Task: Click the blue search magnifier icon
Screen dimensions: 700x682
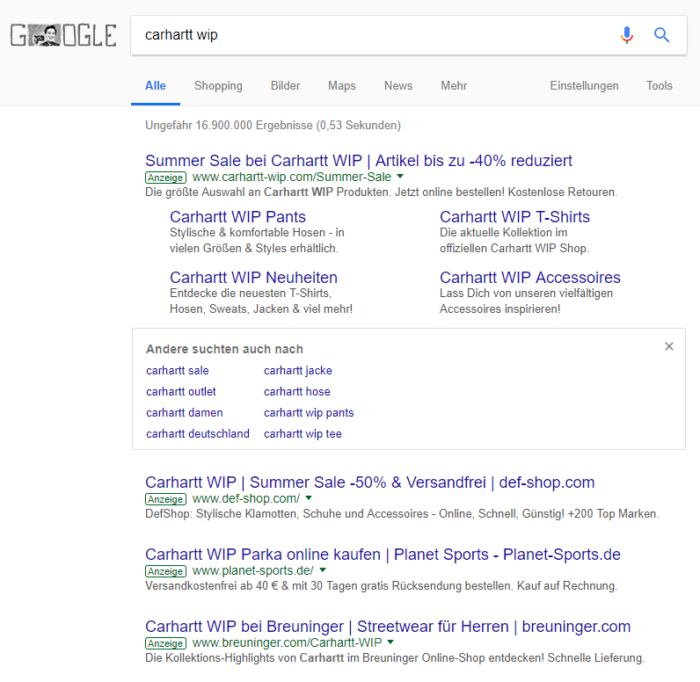Action: 662,35
